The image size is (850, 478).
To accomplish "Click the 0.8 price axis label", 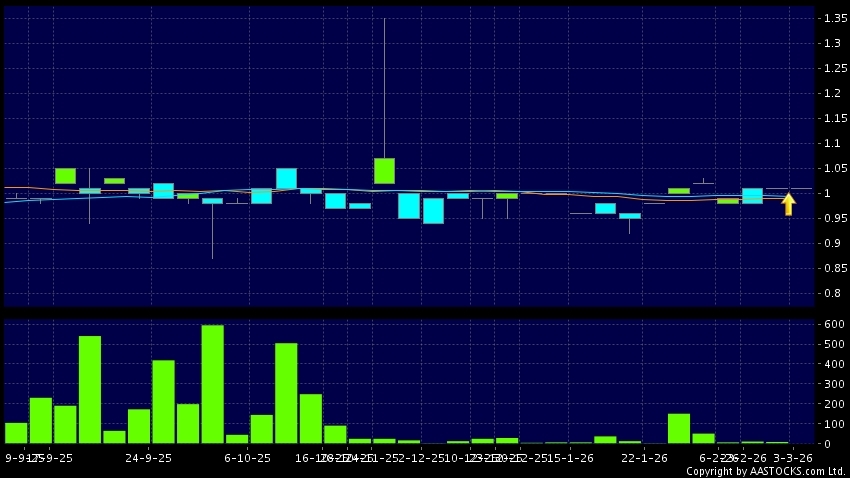I will pyautogui.click(x=832, y=294).
